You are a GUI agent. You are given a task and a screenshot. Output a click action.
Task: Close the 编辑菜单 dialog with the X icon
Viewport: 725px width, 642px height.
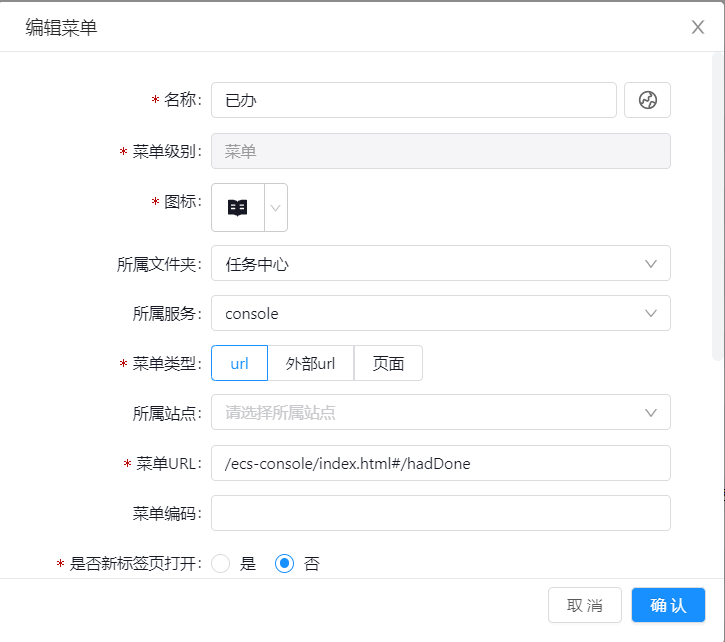[698, 27]
